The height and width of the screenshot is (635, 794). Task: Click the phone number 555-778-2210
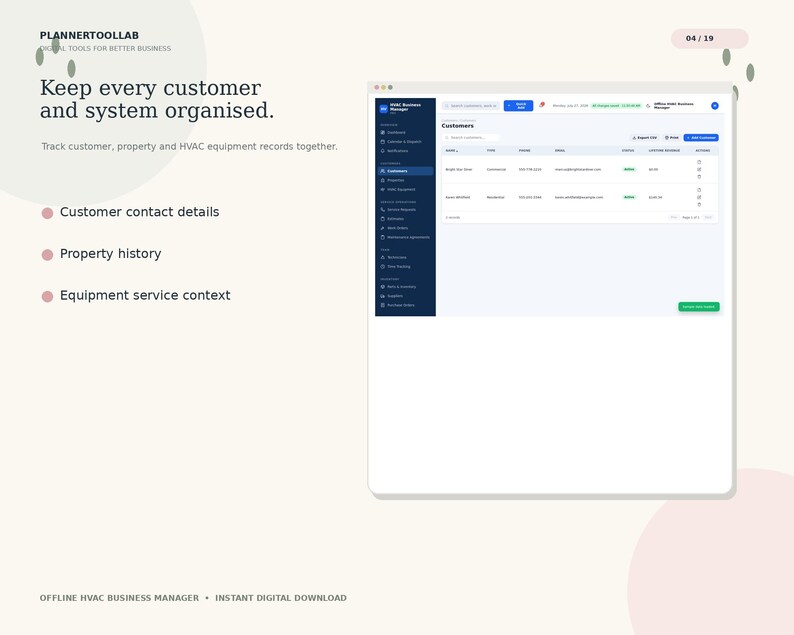(530, 170)
